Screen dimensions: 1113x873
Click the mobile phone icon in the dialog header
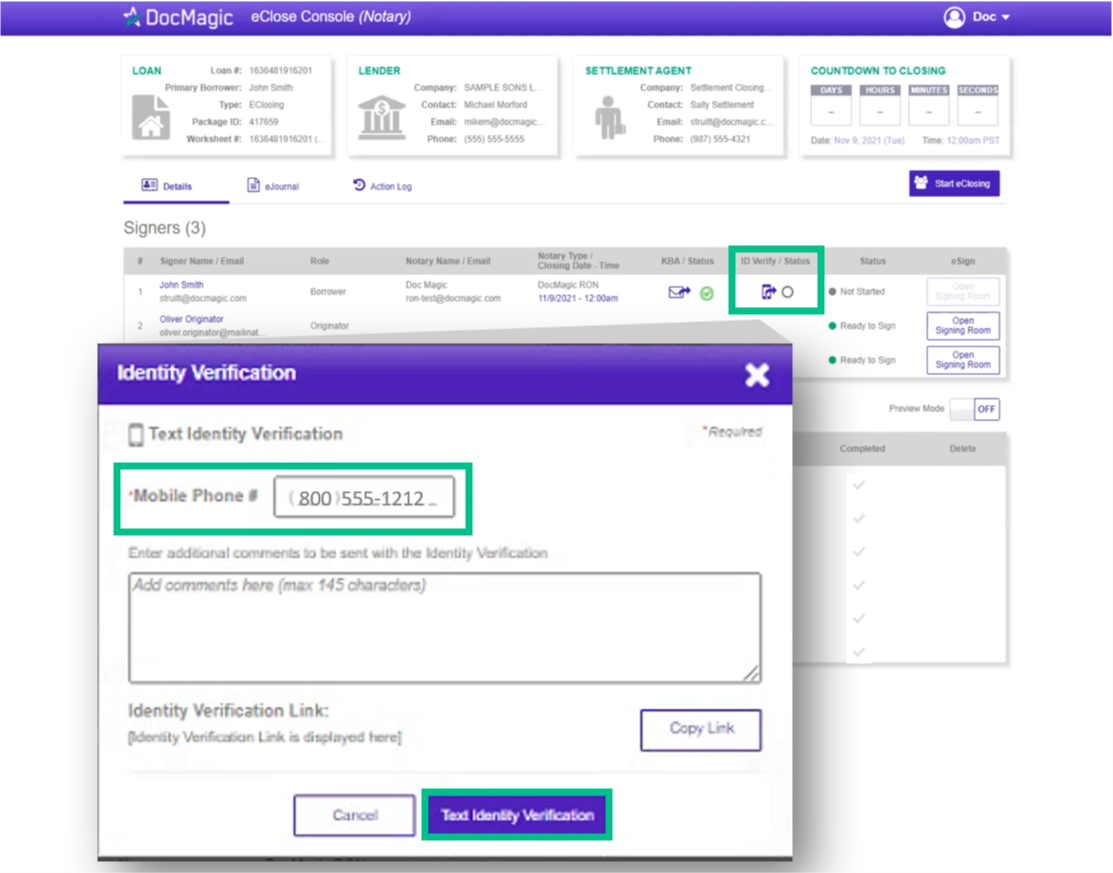click(x=136, y=434)
